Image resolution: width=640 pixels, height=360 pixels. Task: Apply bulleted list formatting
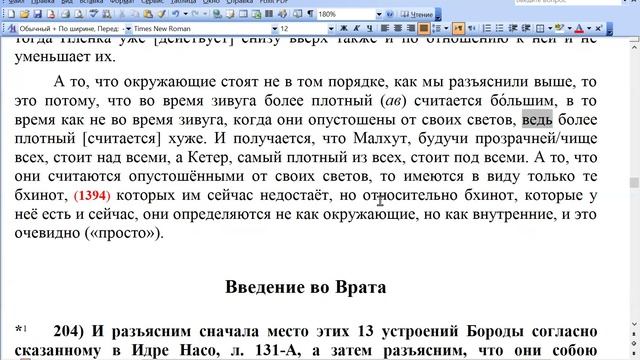(500, 28)
